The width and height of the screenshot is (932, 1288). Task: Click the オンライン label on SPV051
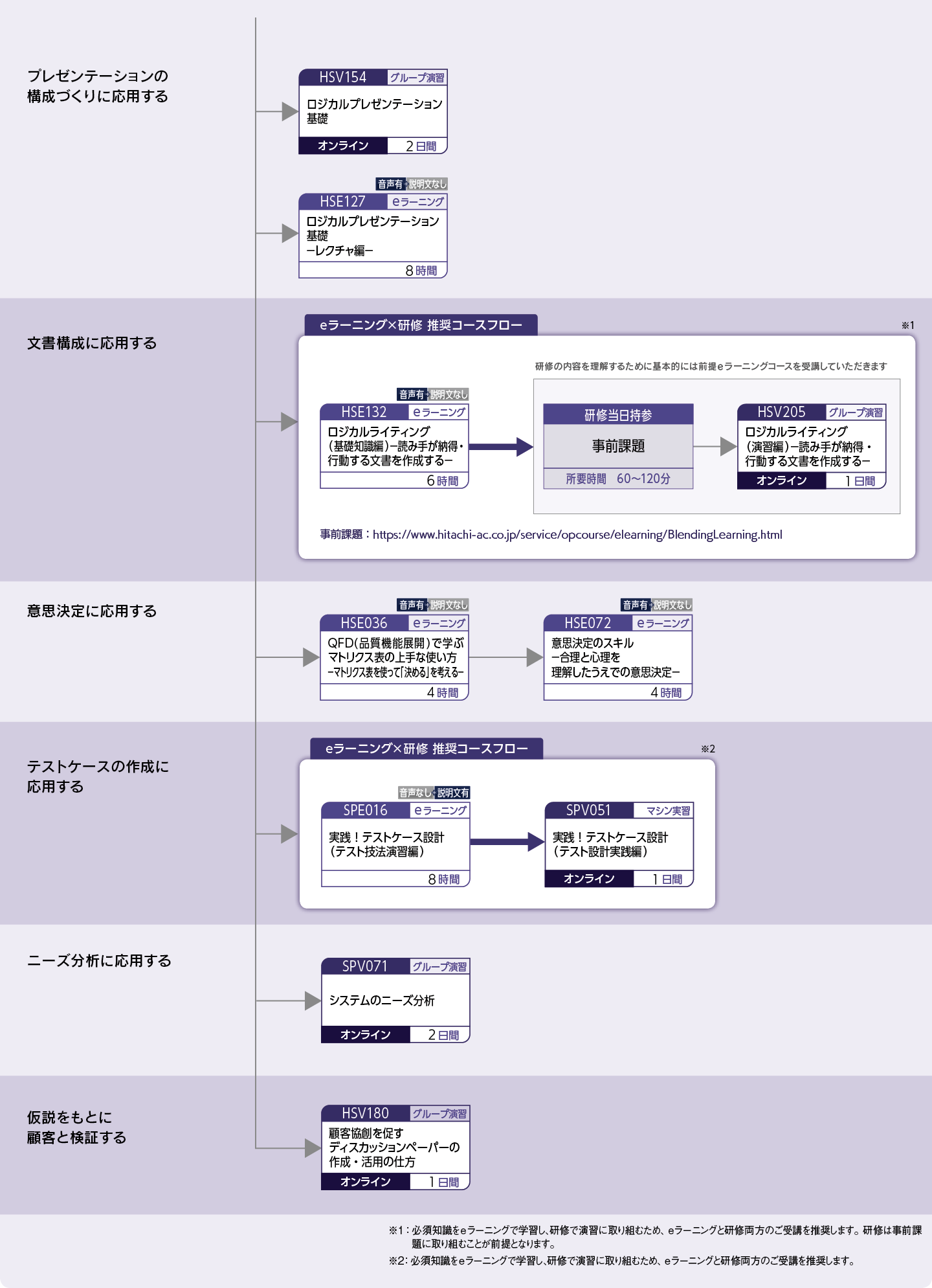tap(589, 879)
